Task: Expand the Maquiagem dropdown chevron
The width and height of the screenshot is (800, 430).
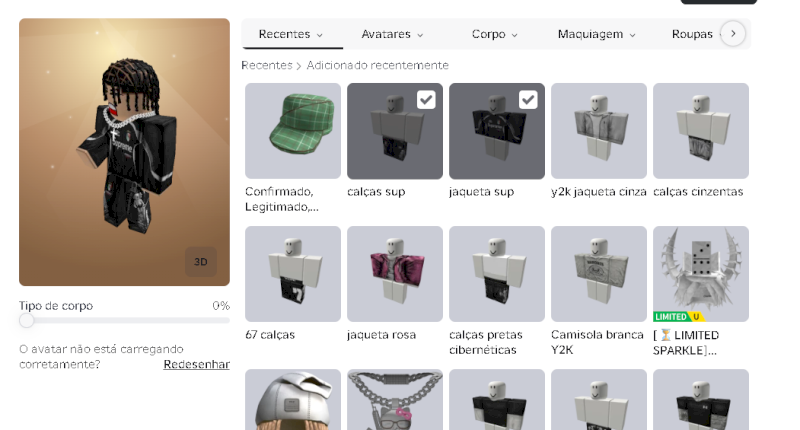Action: click(633, 35)
